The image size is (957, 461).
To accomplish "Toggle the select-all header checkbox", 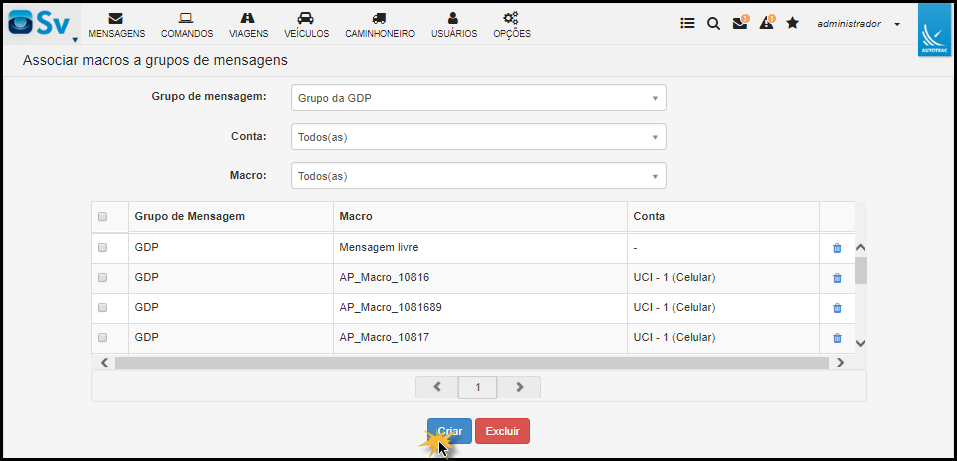I will pos(103,216).
